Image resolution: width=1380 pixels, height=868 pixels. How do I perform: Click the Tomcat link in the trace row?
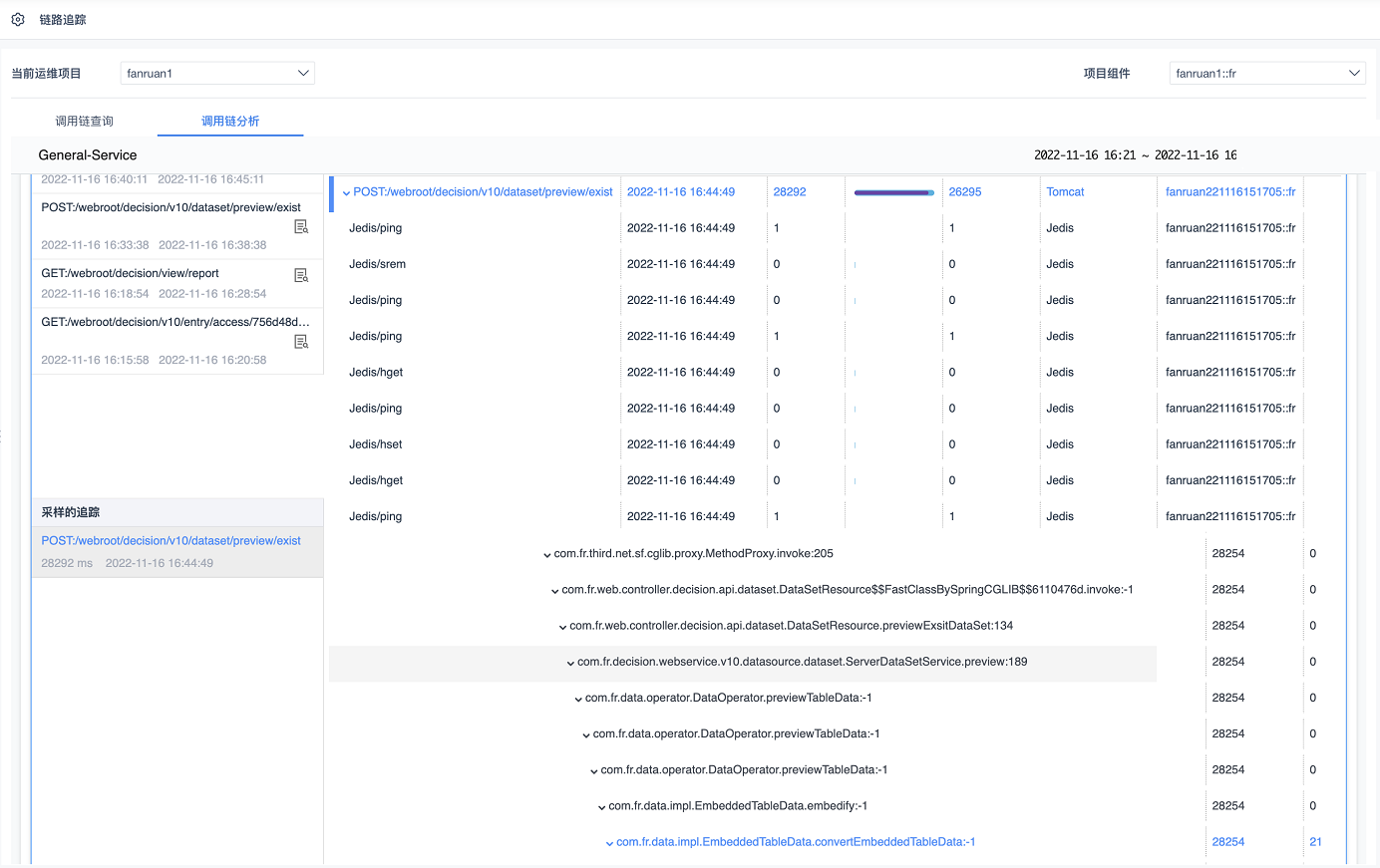(1065, 192)
